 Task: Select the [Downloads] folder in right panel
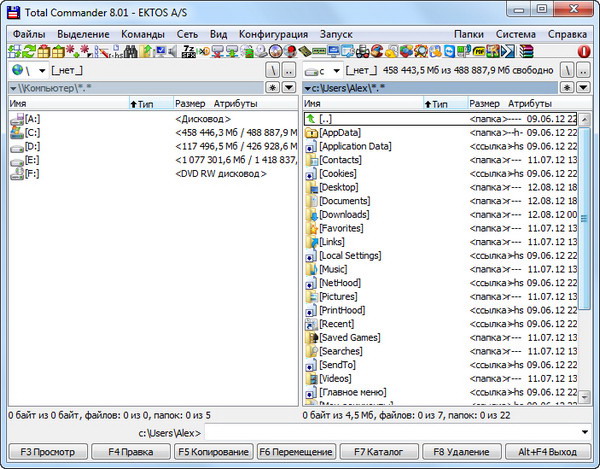click(x=345, y=215)
